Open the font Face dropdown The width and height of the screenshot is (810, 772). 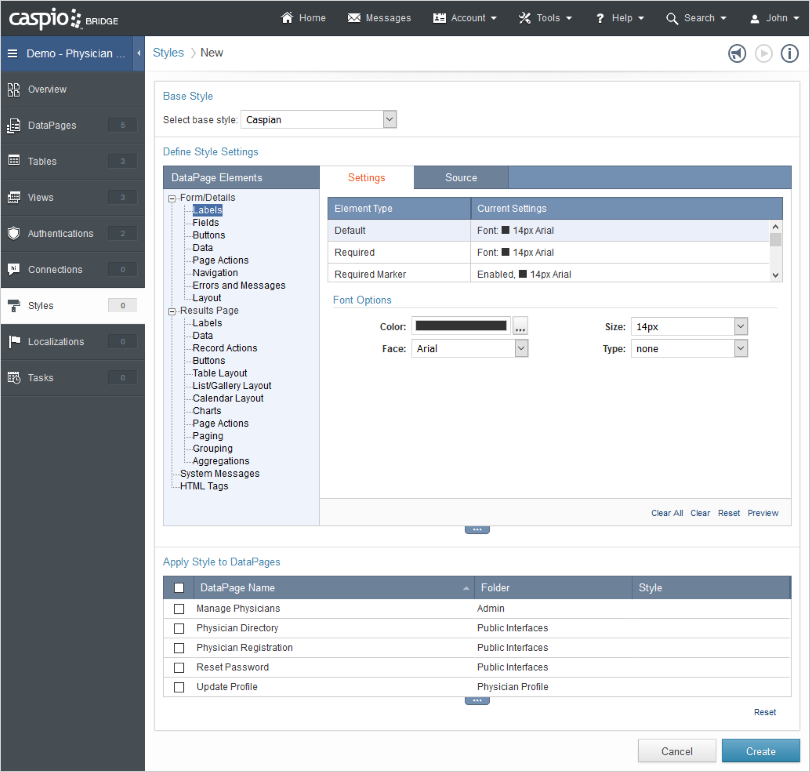(521, 348)
